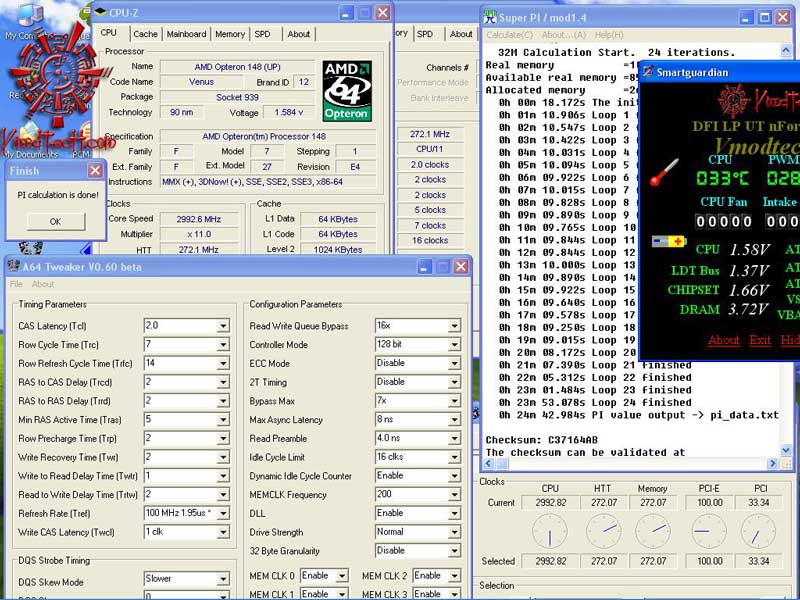Screen dimensions: 800x600
Task: Expand the Controller Mode dropdown
Action: coord(454,345)
